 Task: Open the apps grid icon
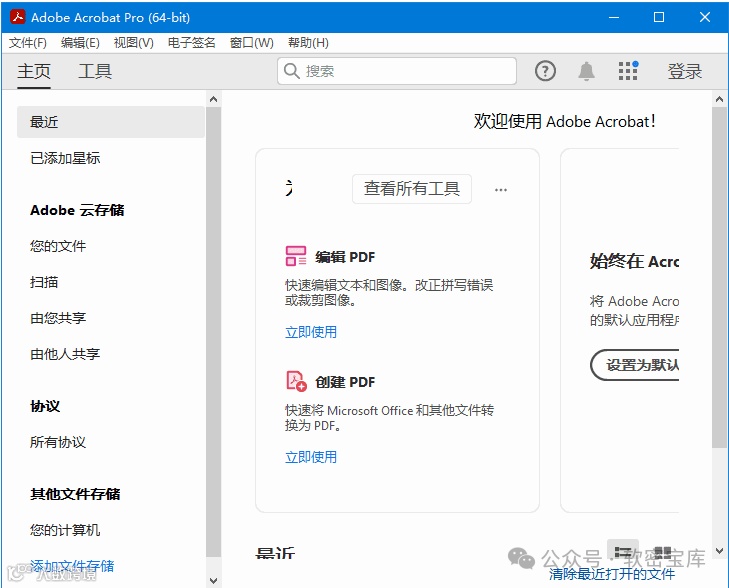point(628,71)
